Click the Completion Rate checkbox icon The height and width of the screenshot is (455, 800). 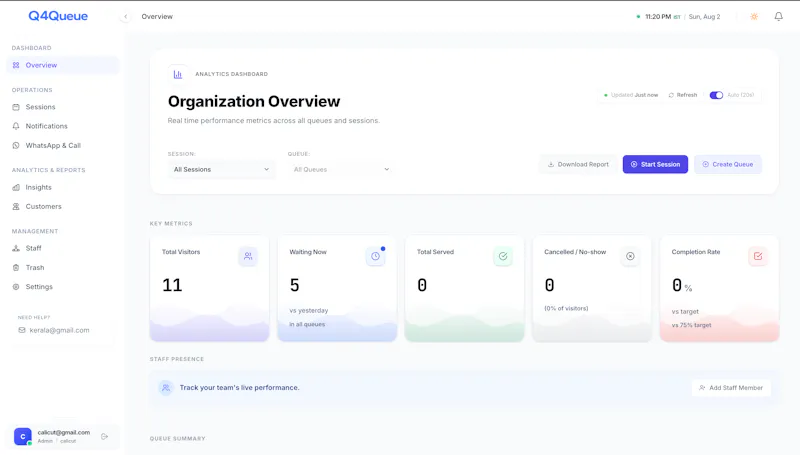(x=758, y=256)
